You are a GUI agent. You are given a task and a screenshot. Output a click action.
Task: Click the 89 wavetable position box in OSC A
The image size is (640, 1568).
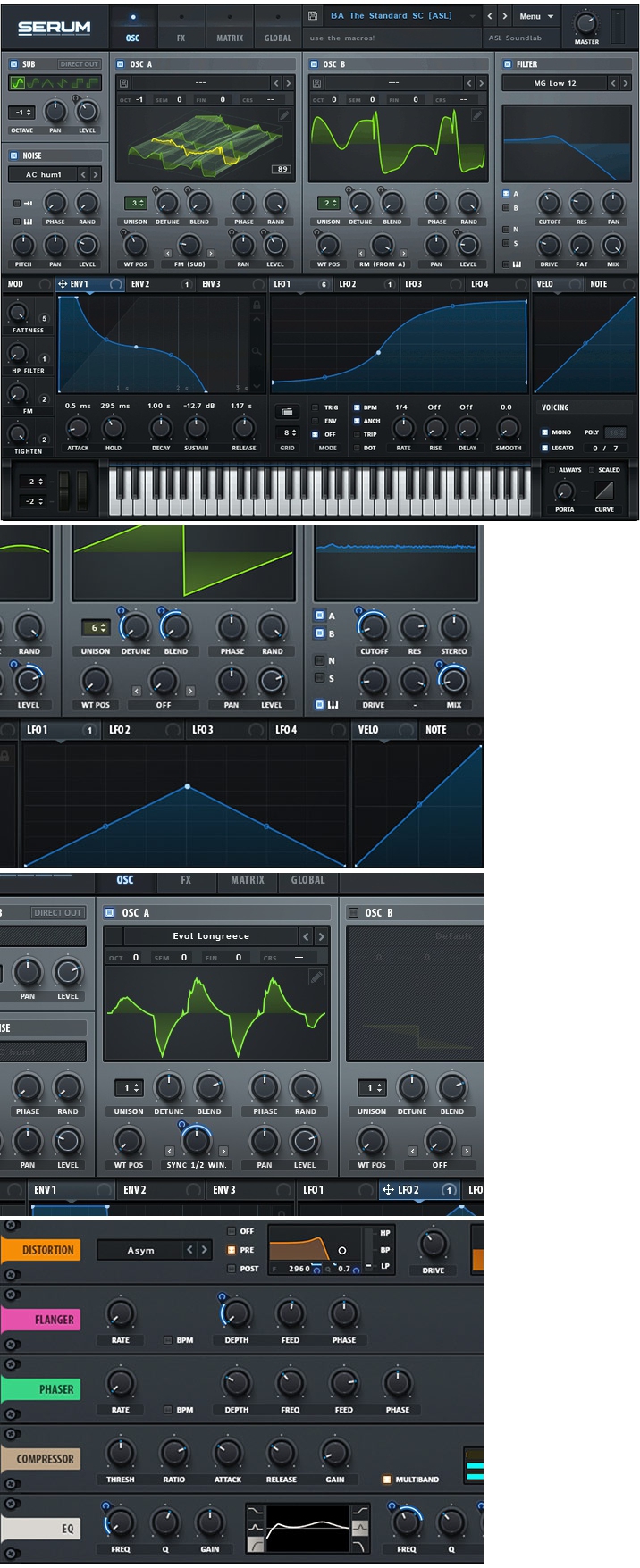point(283,169)
